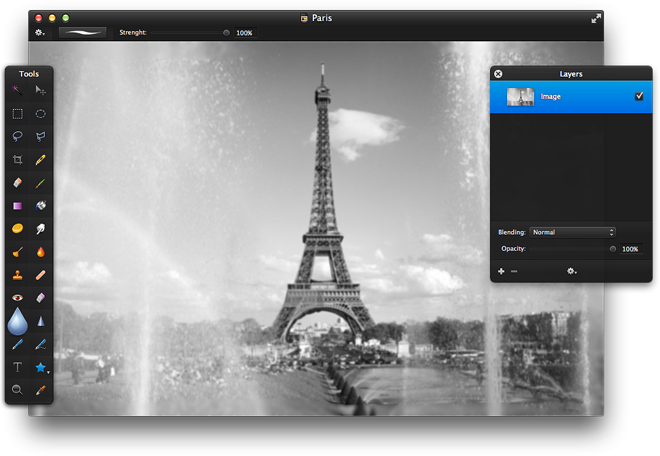
Task: Choose the Elliptical Marquee tool
Action: click(x=41, y=114)
